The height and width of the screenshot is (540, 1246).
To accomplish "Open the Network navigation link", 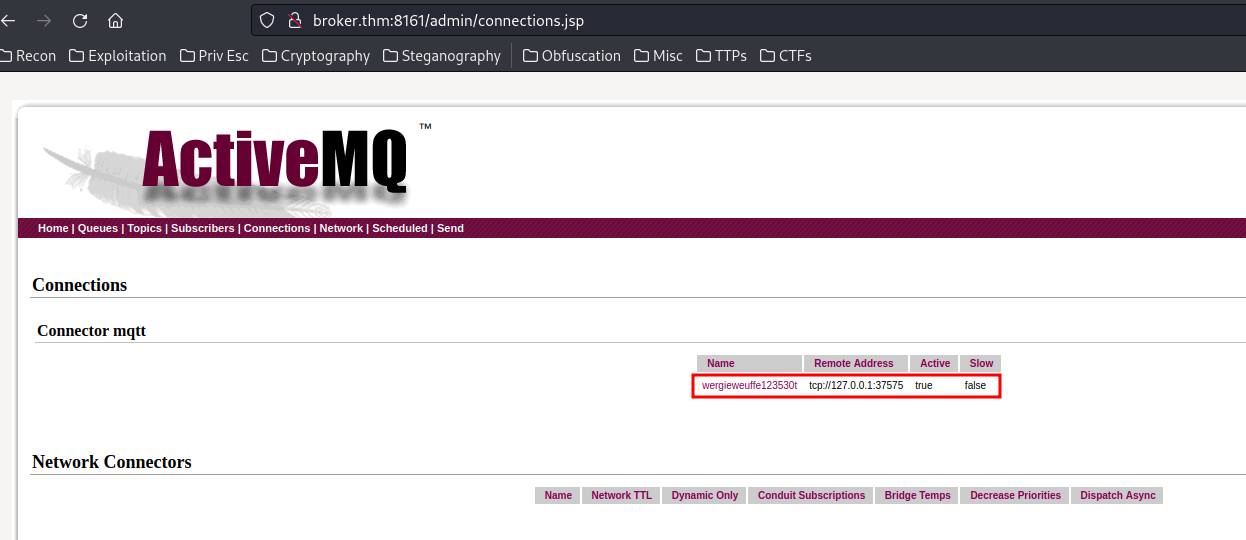I will [x=341, y=228].
